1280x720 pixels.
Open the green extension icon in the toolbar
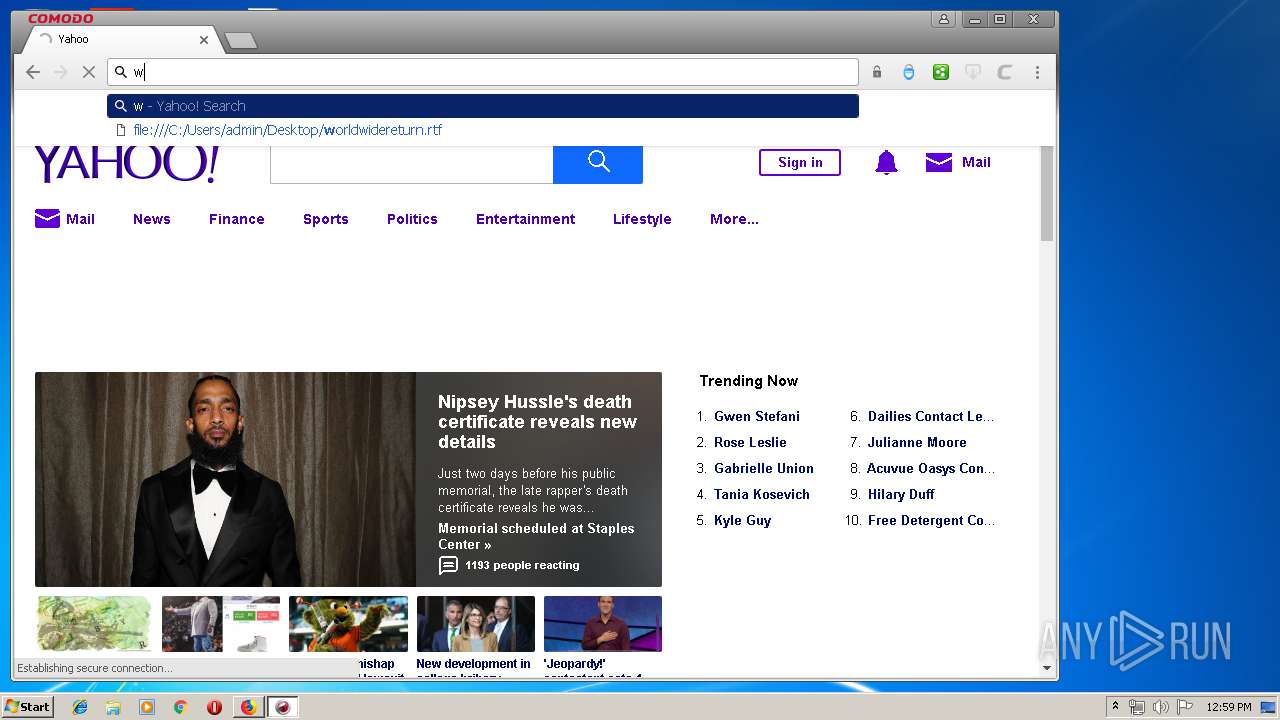940,72
